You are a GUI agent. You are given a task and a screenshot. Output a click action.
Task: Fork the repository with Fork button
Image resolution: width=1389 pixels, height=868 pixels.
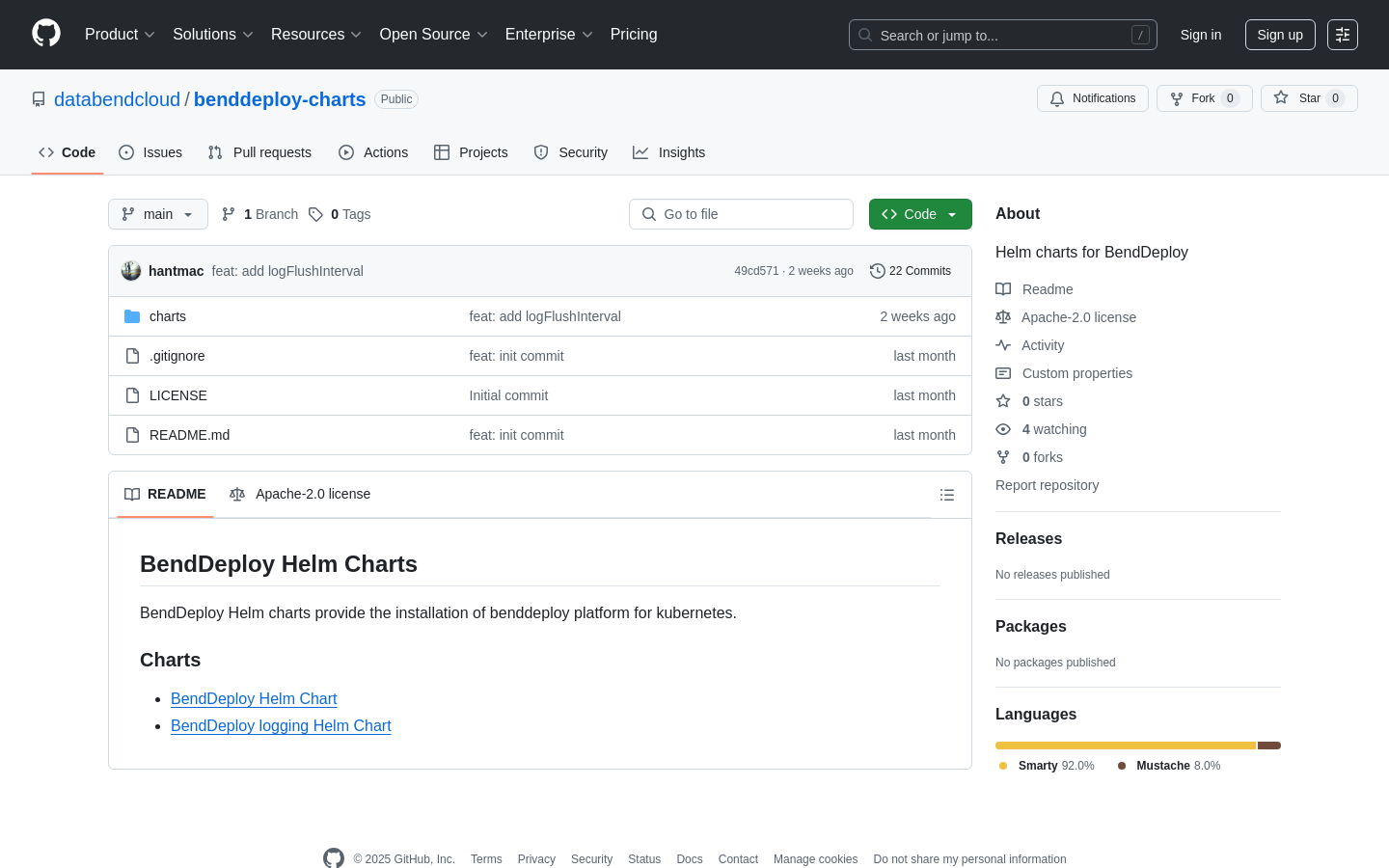(x=1204, y=98)
